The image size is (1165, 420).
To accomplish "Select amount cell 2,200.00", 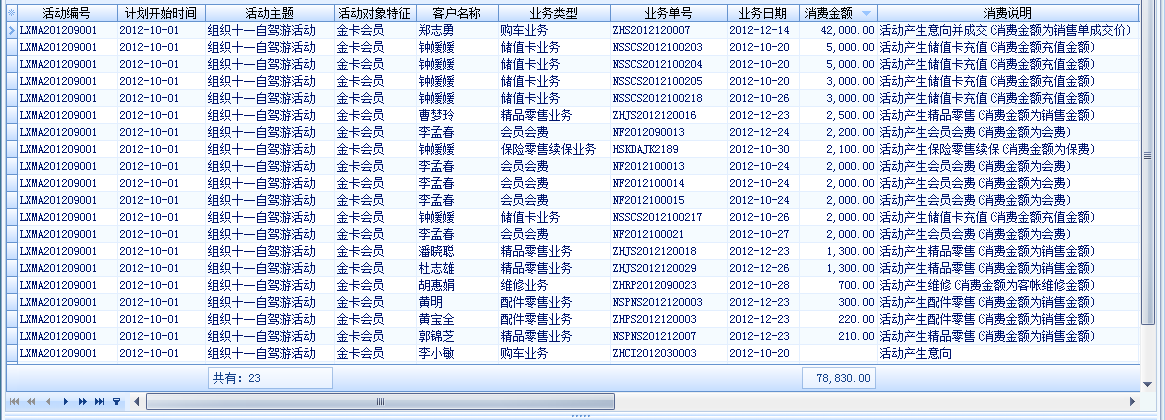I will [838, 132].
